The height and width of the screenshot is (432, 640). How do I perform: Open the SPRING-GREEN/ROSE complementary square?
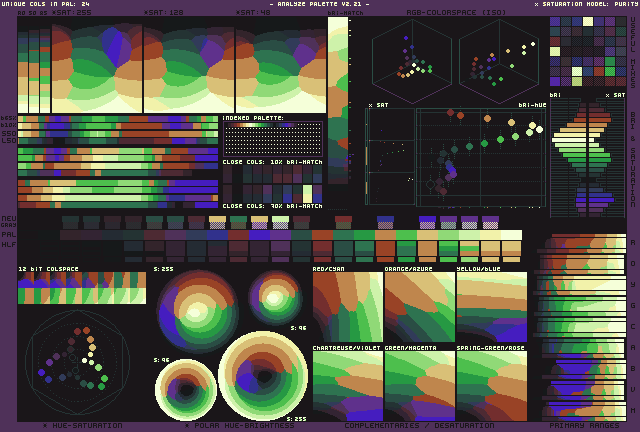pyautogui.click(x=492, y=386)
